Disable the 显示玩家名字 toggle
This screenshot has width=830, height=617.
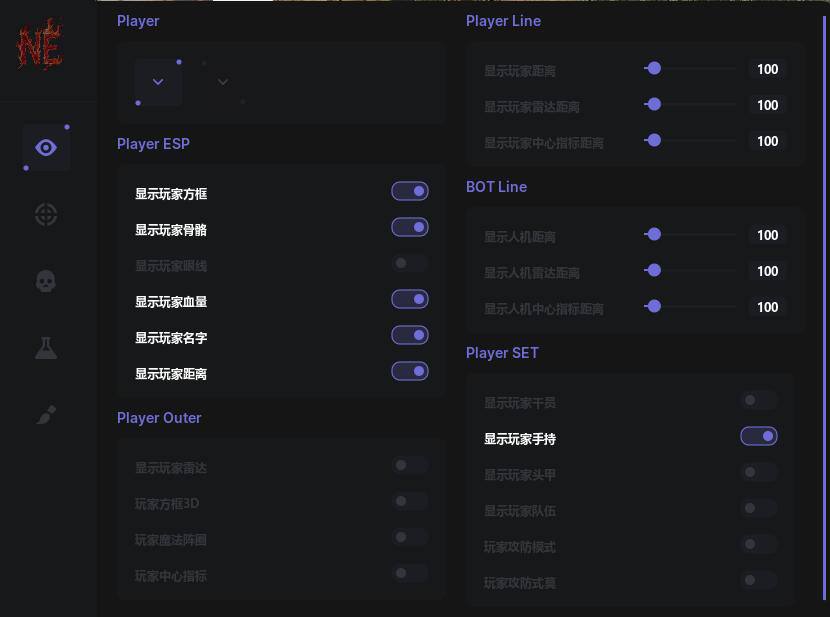pos(410,335)
